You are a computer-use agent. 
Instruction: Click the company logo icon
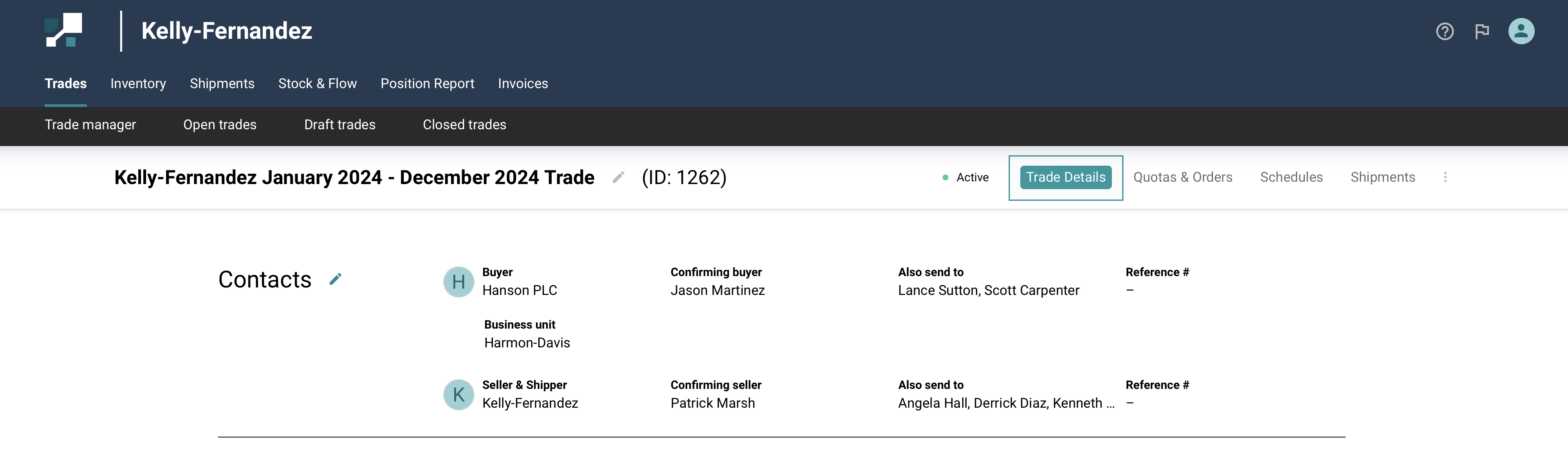tap(63, 31)
